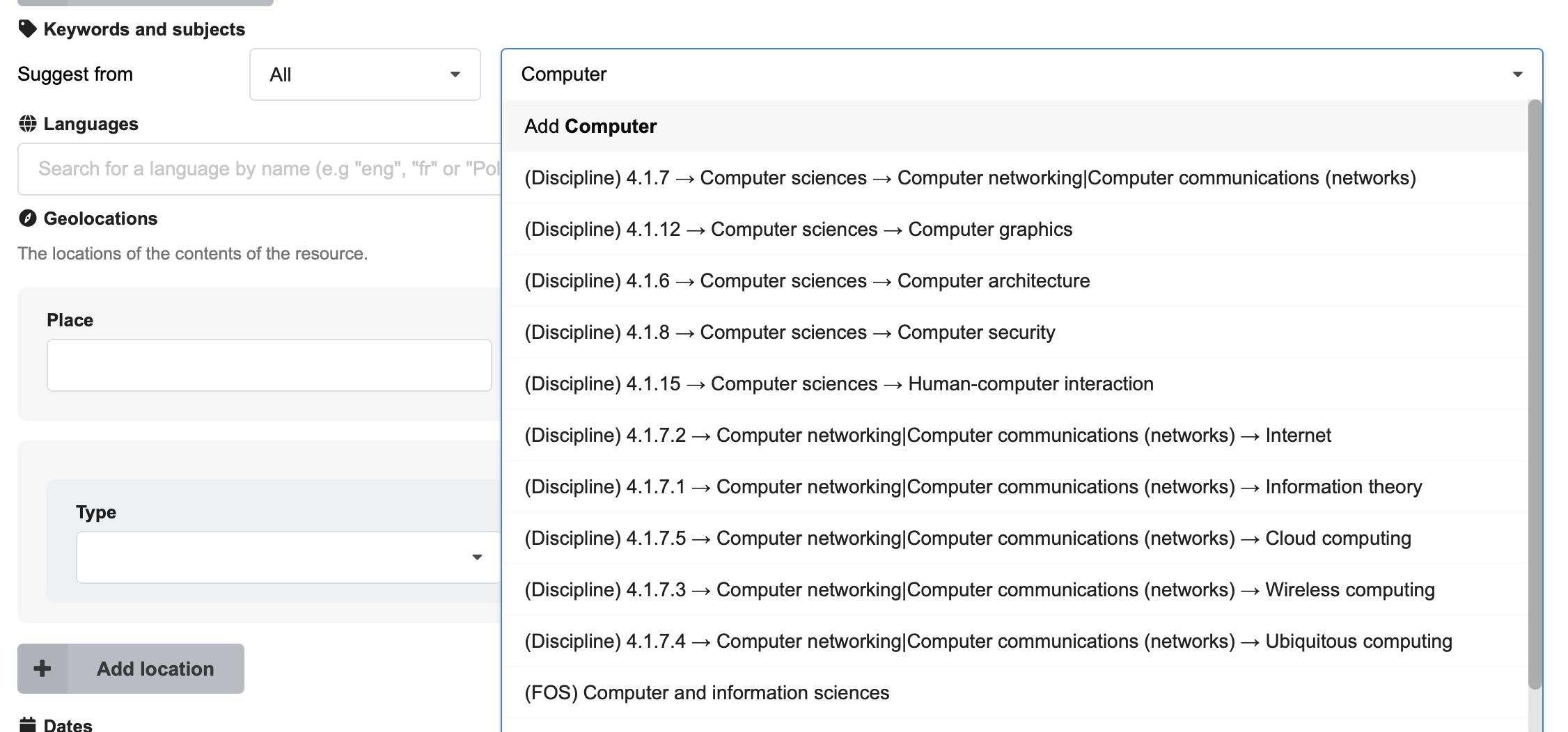The width and height of the screenshot is (1568, 732).
Task: Click the tag icon beside Keywords and subjects
Action: [x=28, y=29]
